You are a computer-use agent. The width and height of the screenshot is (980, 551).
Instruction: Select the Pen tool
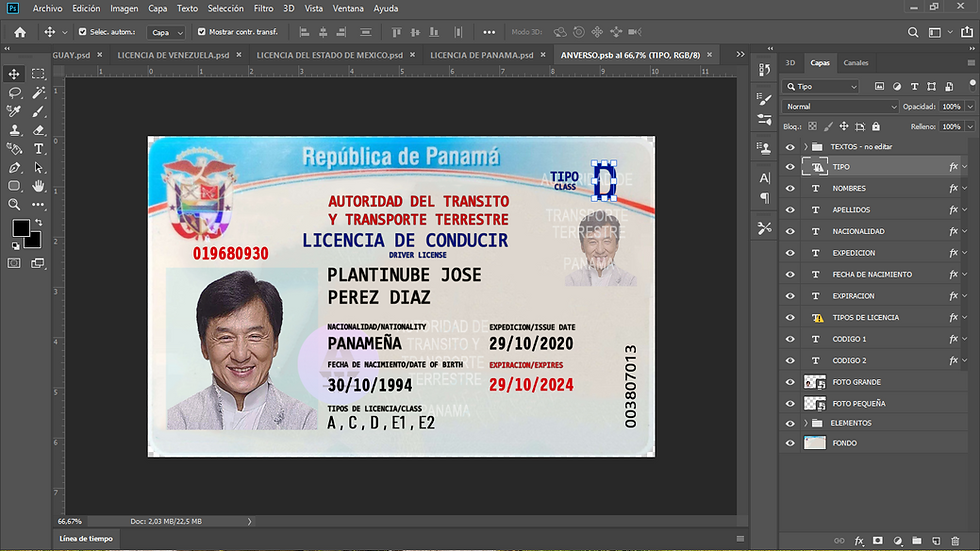(x=14, y=167)
